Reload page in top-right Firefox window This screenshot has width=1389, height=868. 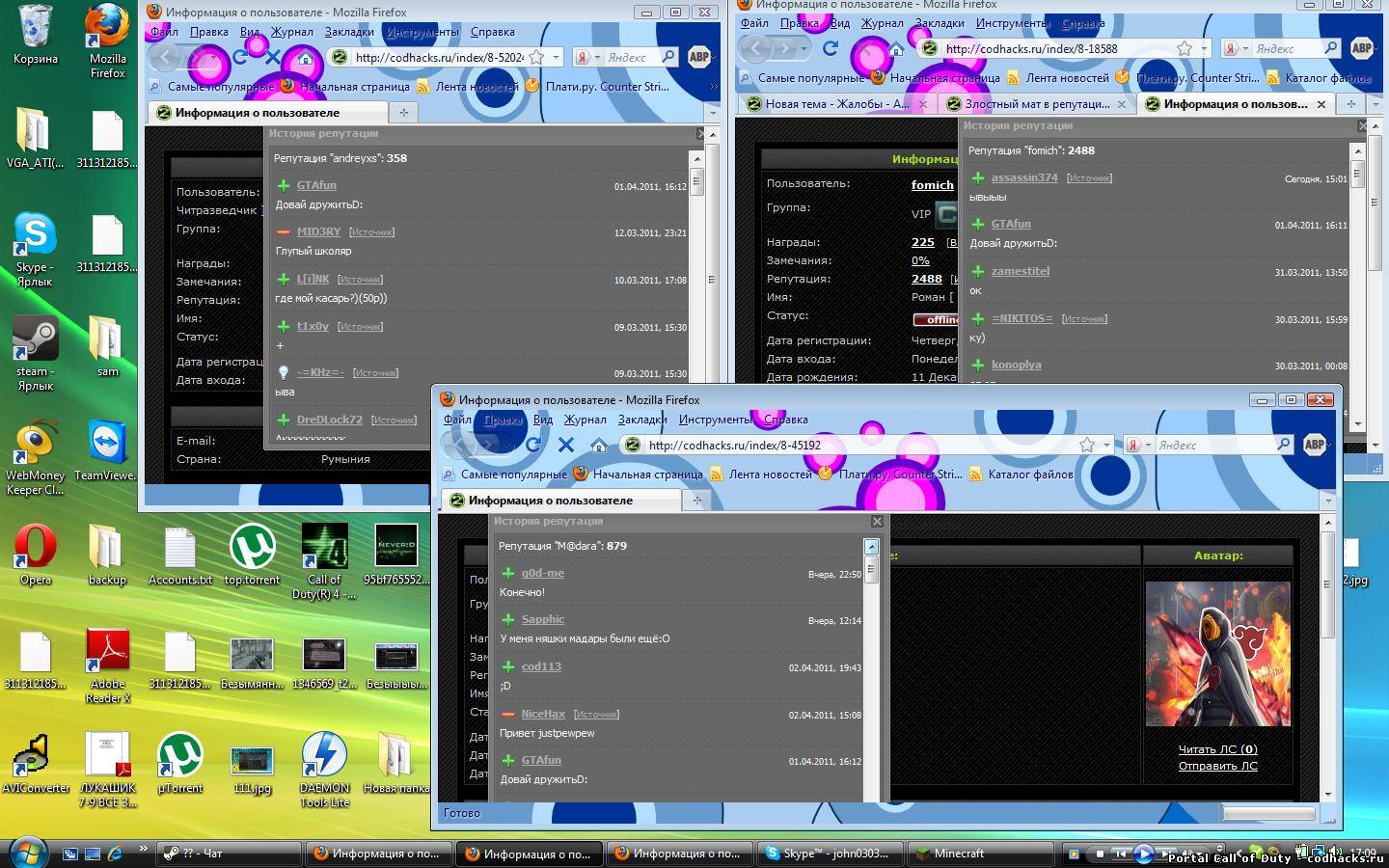tap(831, 48)
